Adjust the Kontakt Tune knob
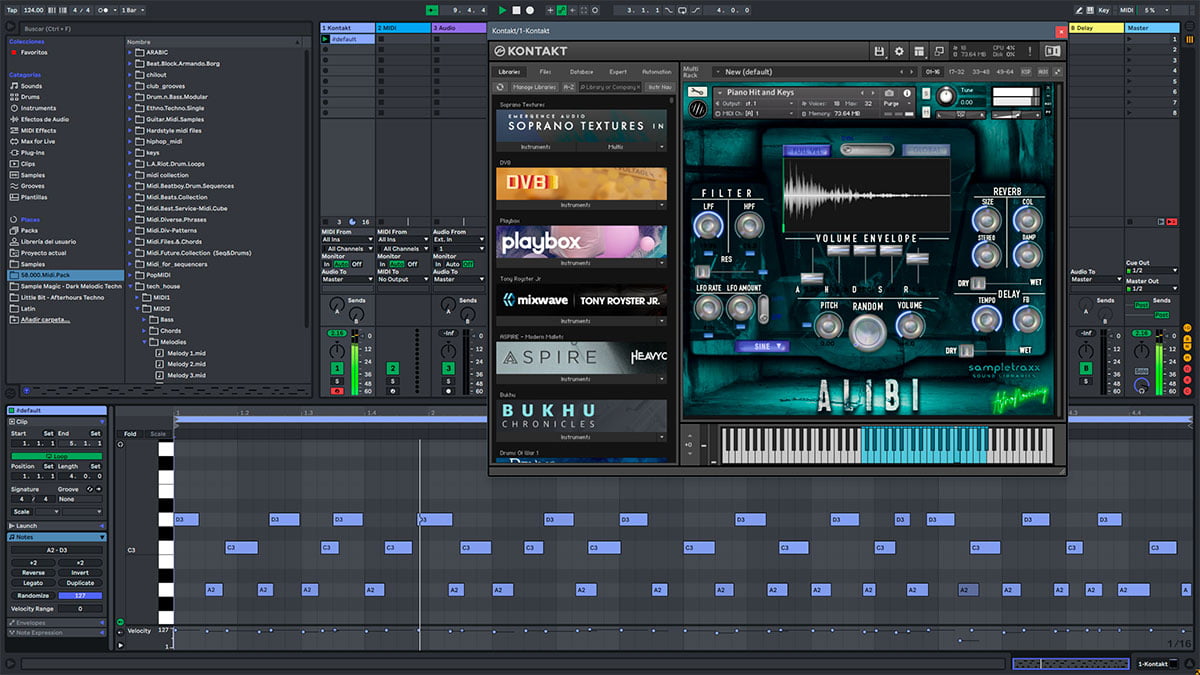 945,96
